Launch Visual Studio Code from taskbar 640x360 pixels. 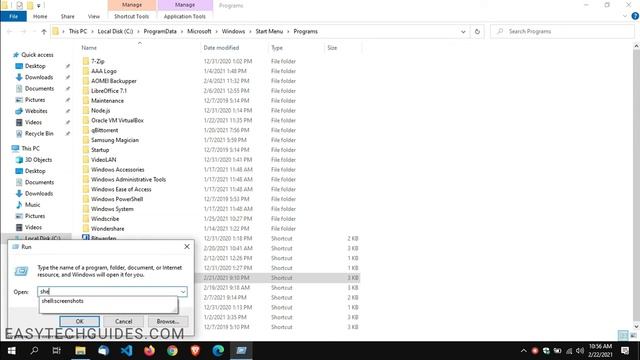127,351
